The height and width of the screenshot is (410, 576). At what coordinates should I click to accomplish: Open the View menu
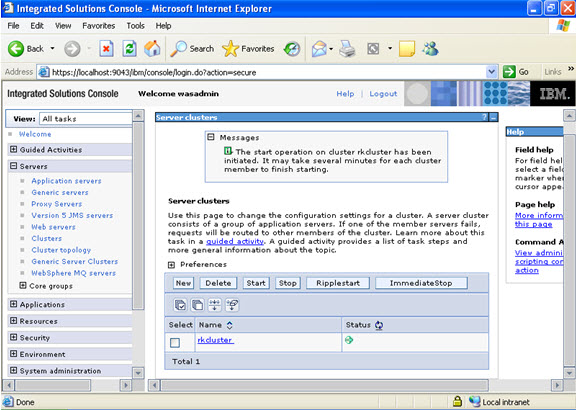[x=63, y=26]
